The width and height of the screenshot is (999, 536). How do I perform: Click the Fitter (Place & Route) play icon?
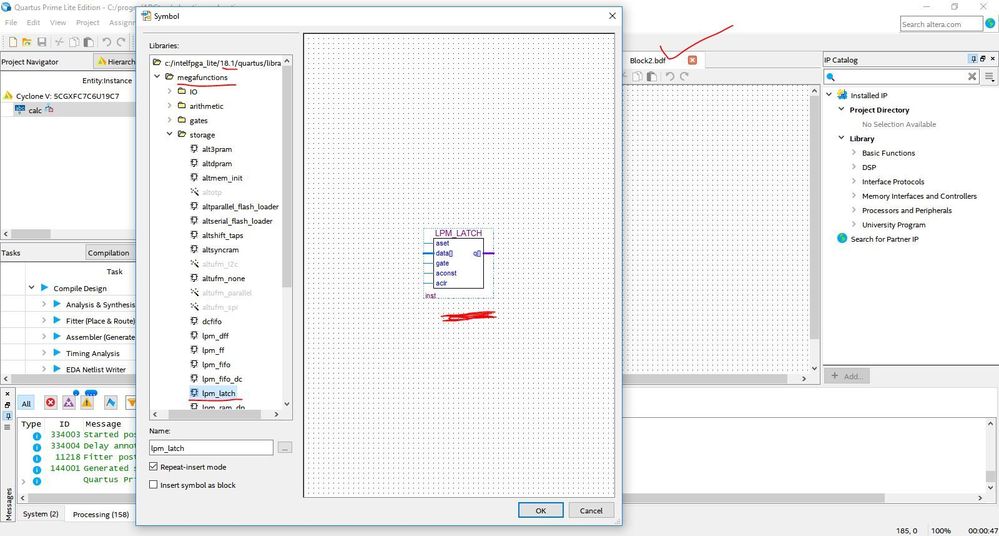(x=57, y=321)
